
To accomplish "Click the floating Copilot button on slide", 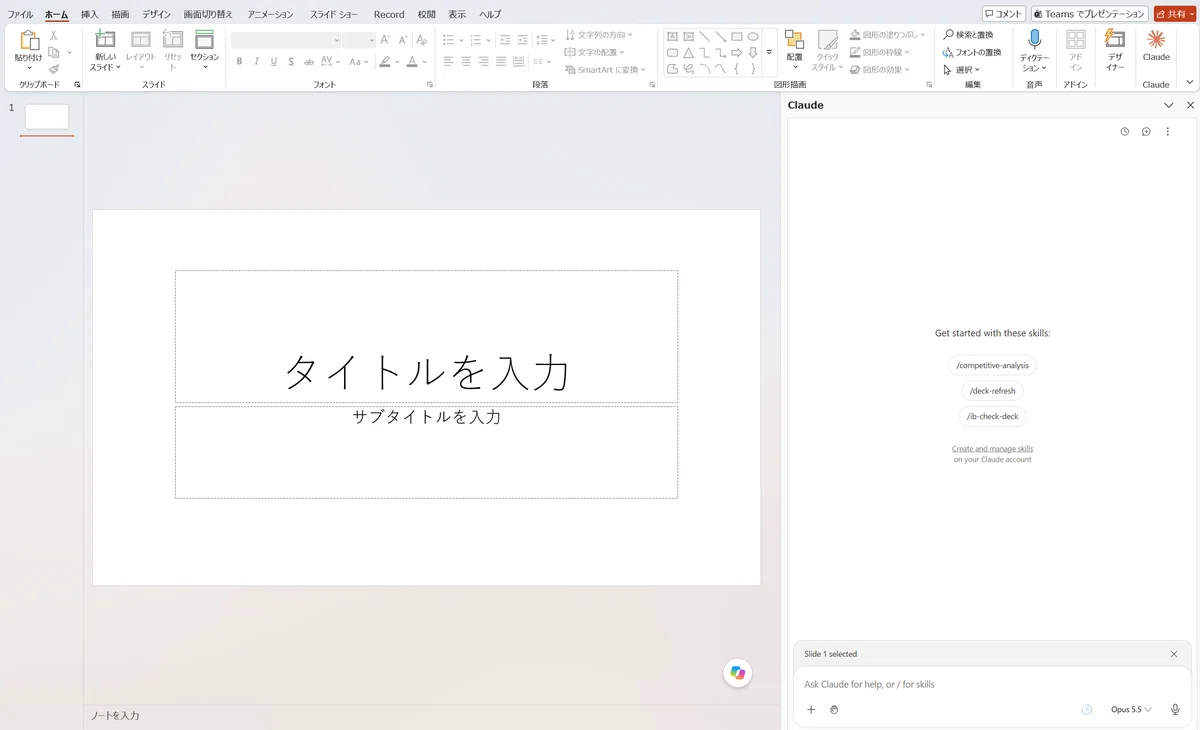I will (x=738, y=673).
